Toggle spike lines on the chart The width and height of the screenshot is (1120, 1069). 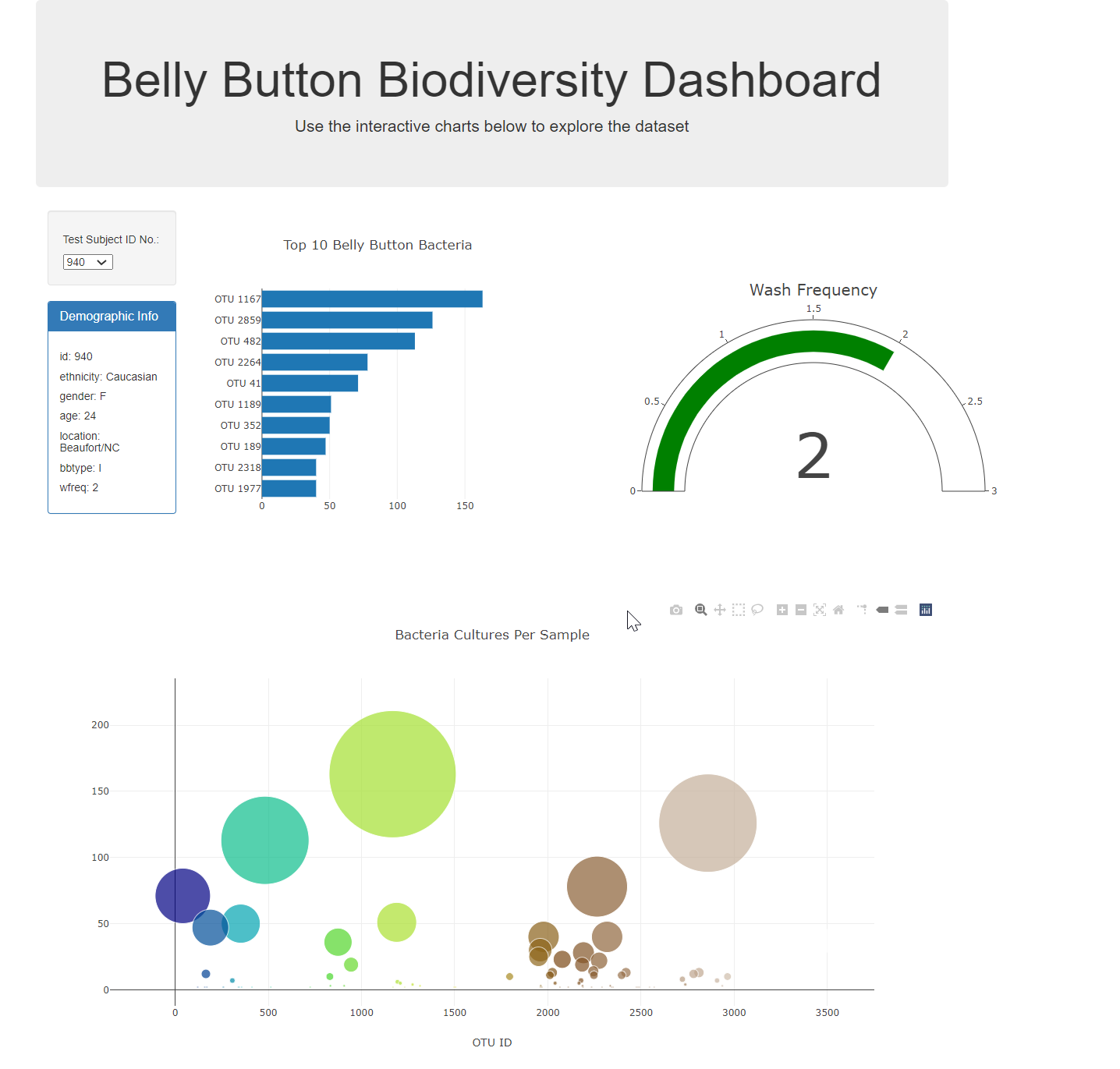[x=863, y=610]
